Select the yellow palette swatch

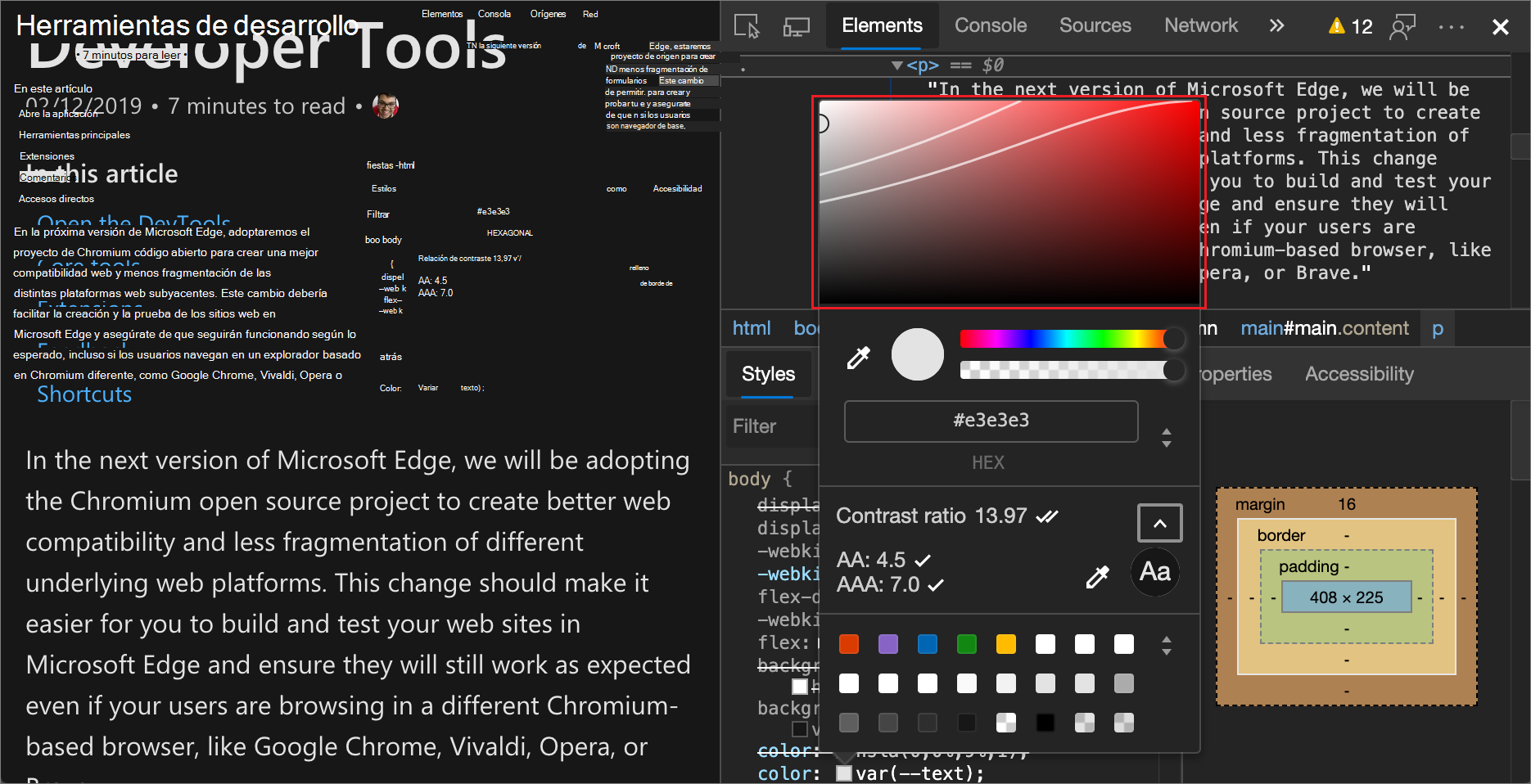pos(1006,644)
